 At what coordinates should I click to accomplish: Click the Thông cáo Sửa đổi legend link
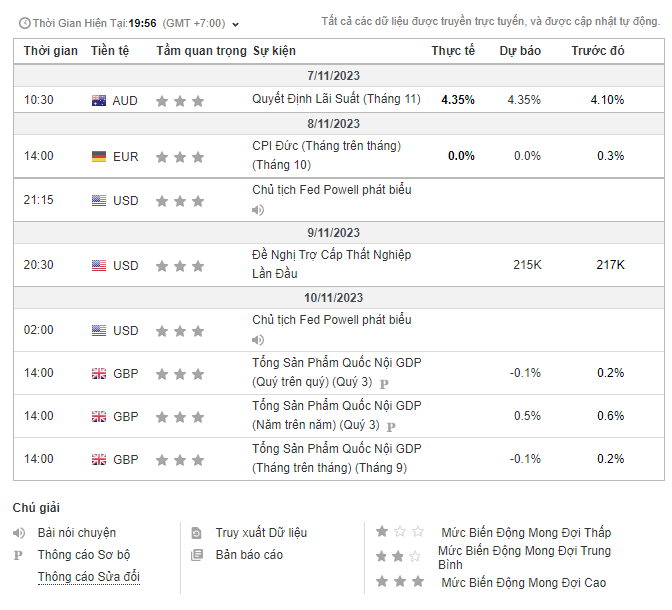pyautogui.click(x=89, y=577)
